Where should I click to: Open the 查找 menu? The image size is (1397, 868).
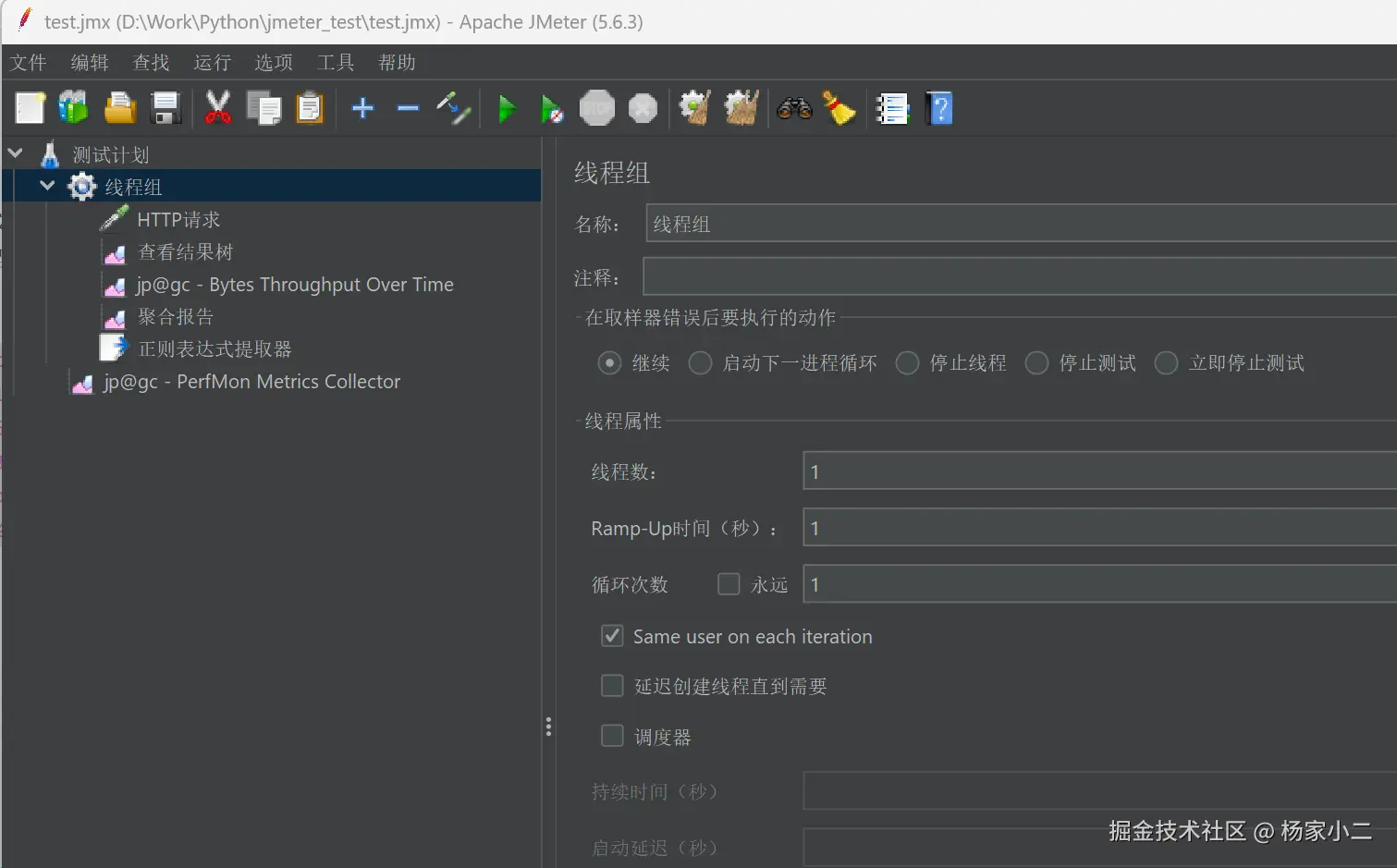pos(152,62)
